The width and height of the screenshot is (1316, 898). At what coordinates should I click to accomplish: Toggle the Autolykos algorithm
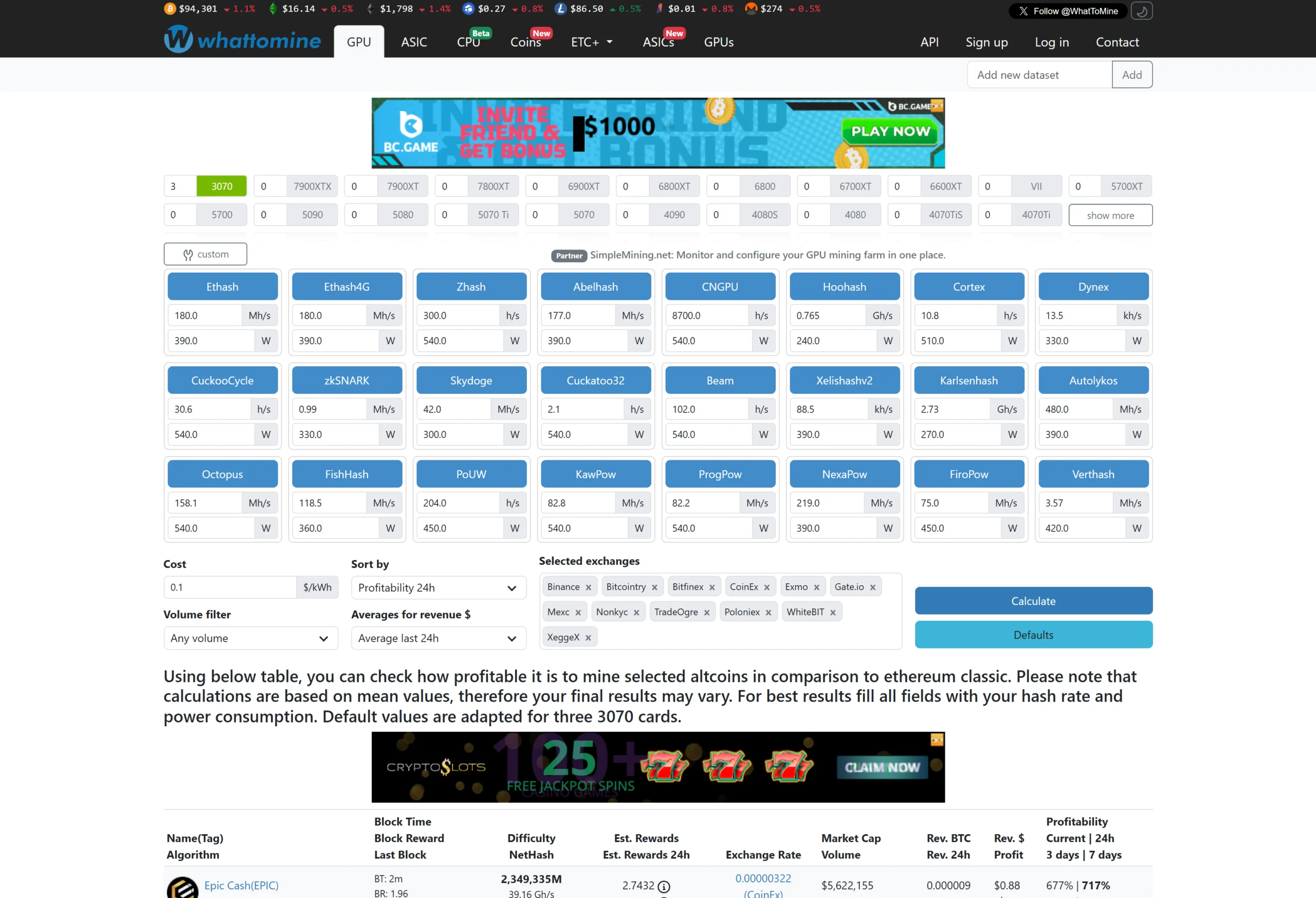point(1093,381)
